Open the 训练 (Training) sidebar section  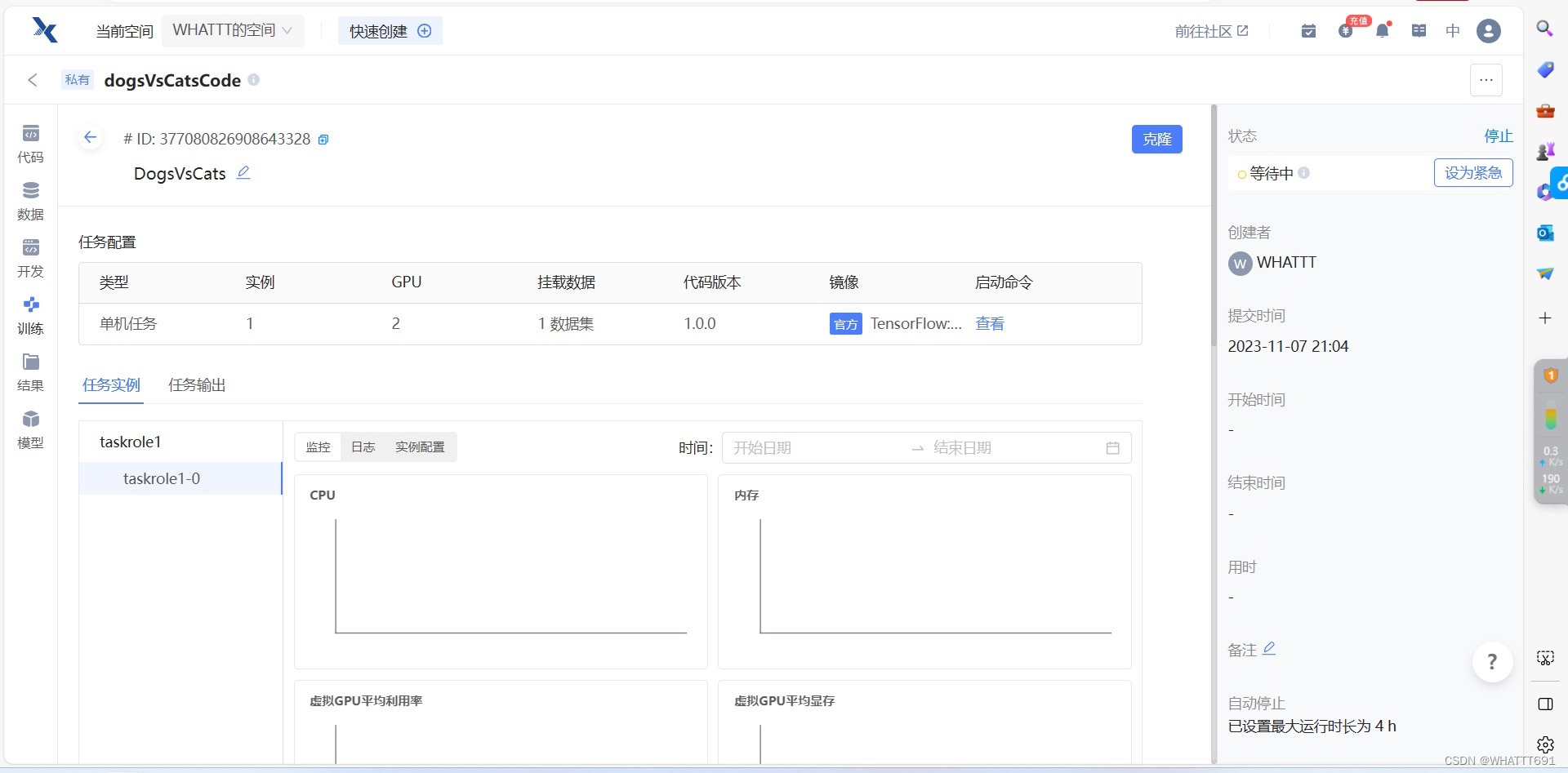pyautogui.click(x=30, y=316)
